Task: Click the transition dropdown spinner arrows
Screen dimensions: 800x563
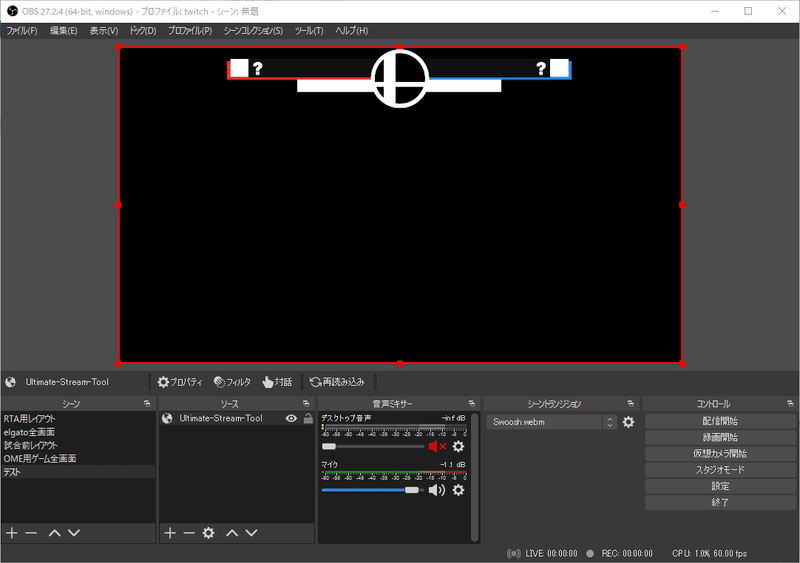Action: [x=610, y=422]
